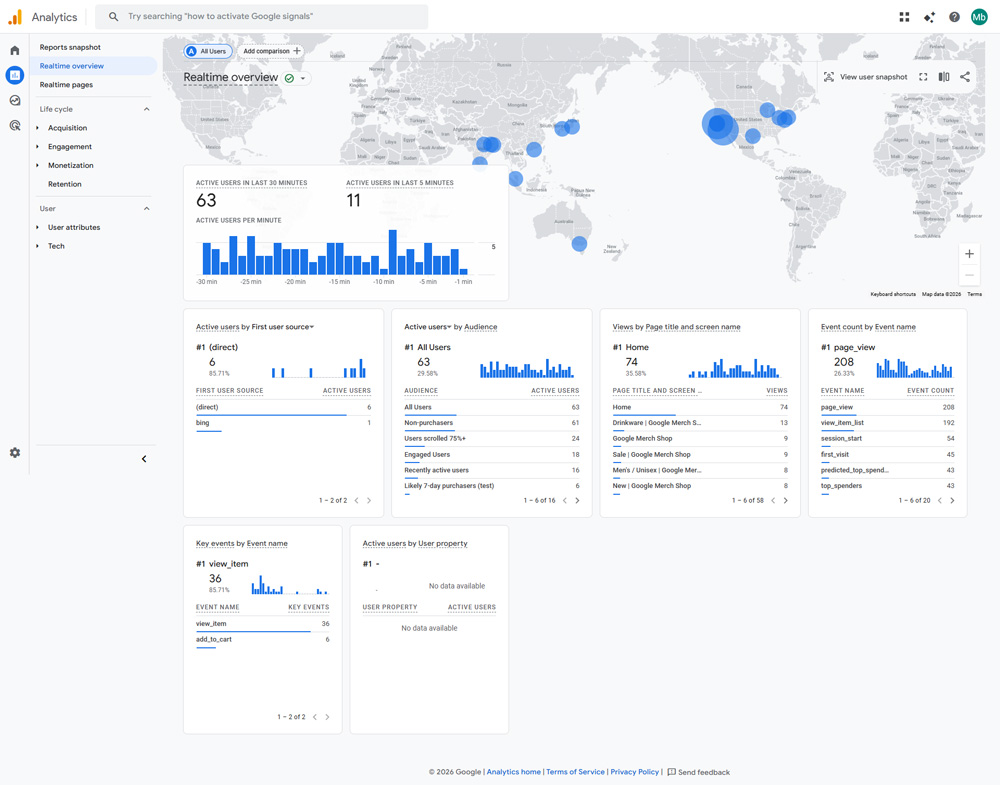Open Terms of Service link

pyautogui.click(x=575, y=772)
